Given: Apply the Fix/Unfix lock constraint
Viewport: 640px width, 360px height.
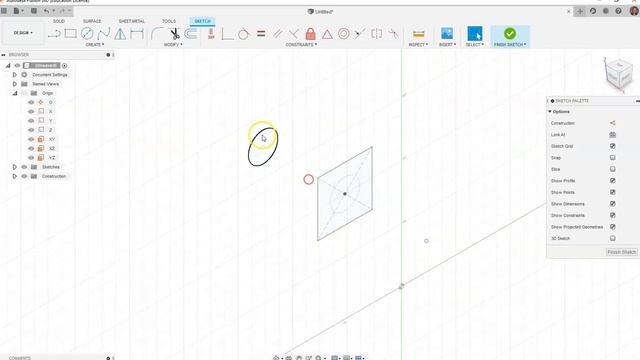Looking at the screenshot, I should pyautogui.click(x=311, y=33).
